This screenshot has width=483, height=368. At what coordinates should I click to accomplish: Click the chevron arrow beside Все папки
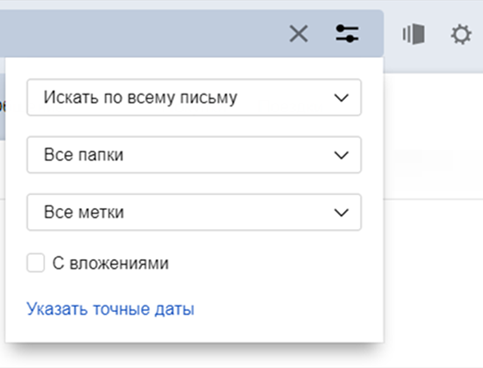click(x=341, y=155)
